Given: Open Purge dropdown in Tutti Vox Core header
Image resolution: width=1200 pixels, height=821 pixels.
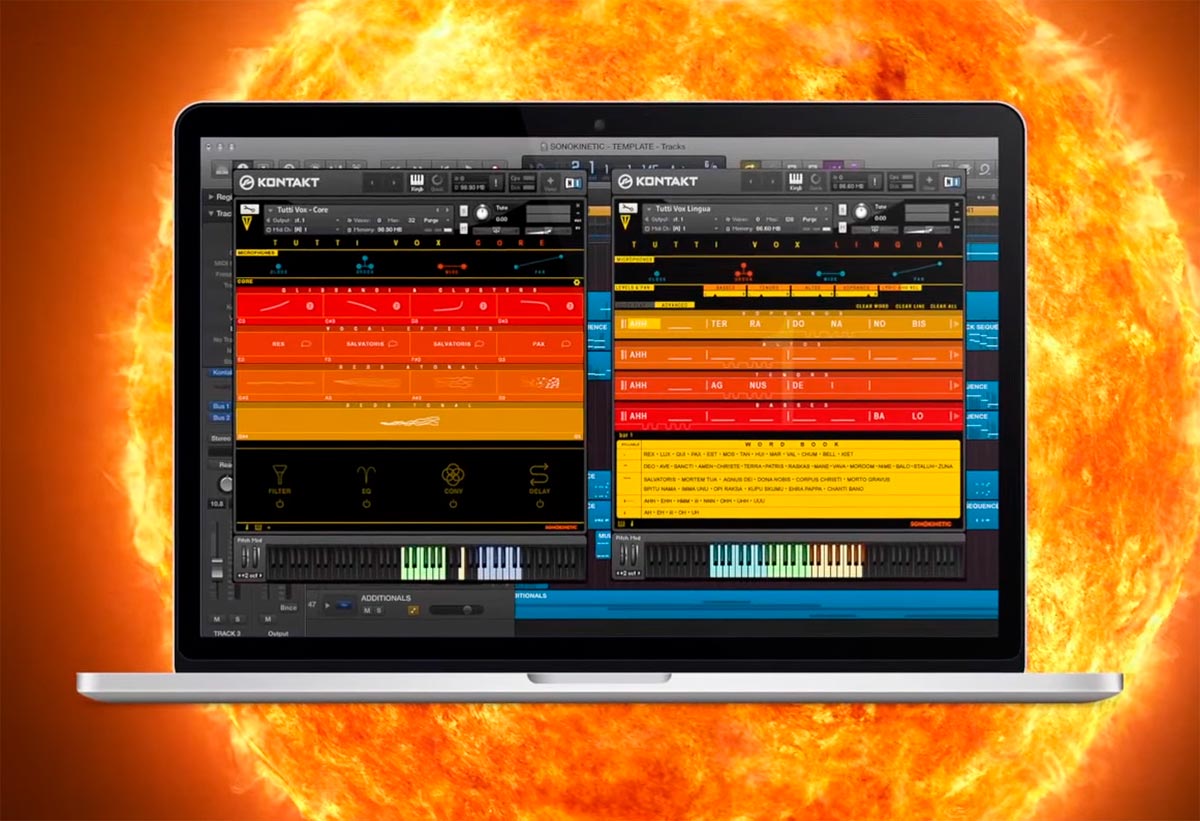Looking at the screenshot, I should [435, 219].
